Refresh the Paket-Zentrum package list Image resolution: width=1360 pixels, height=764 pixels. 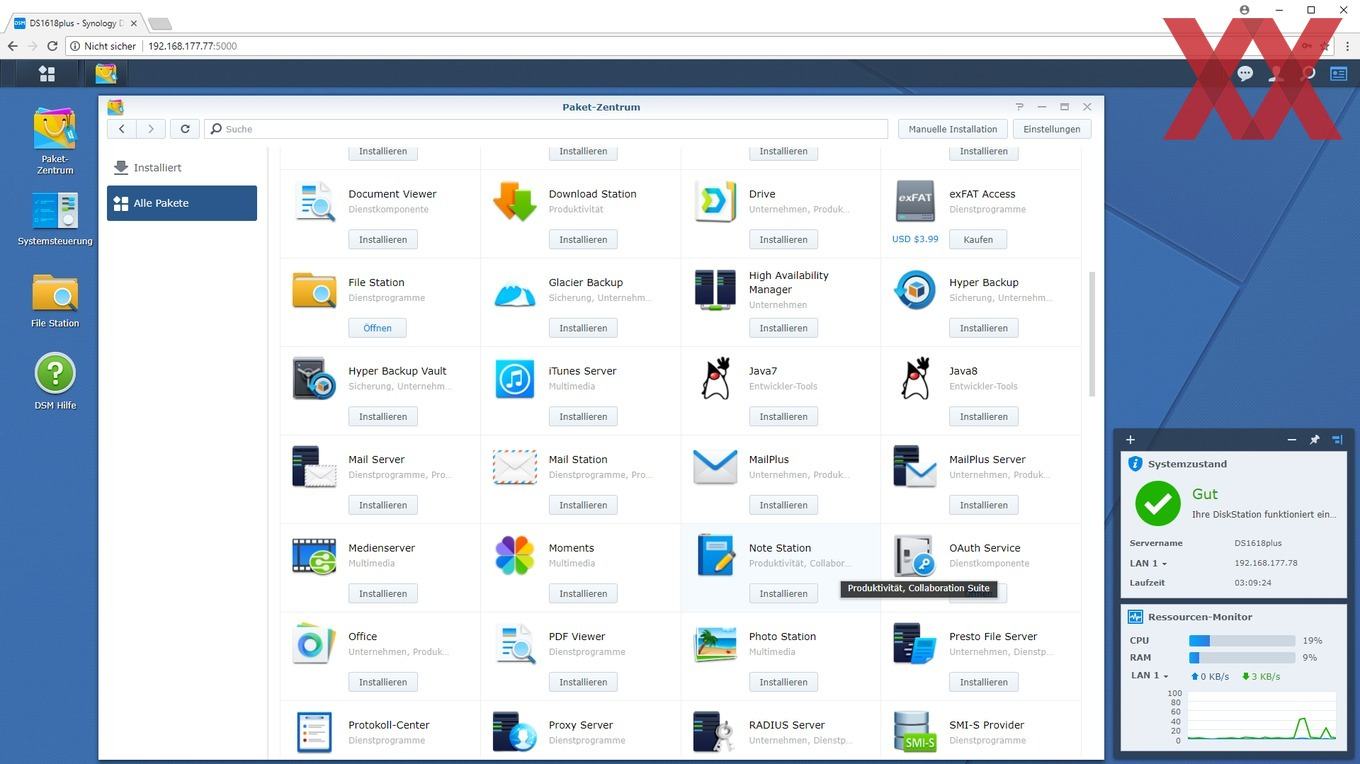click(x=185, y=129)
